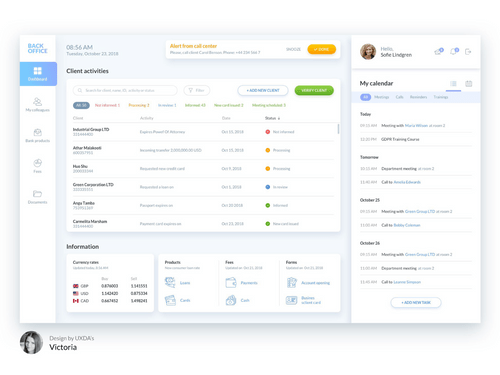Open Documents folder in the sidebar

[38, 197]
